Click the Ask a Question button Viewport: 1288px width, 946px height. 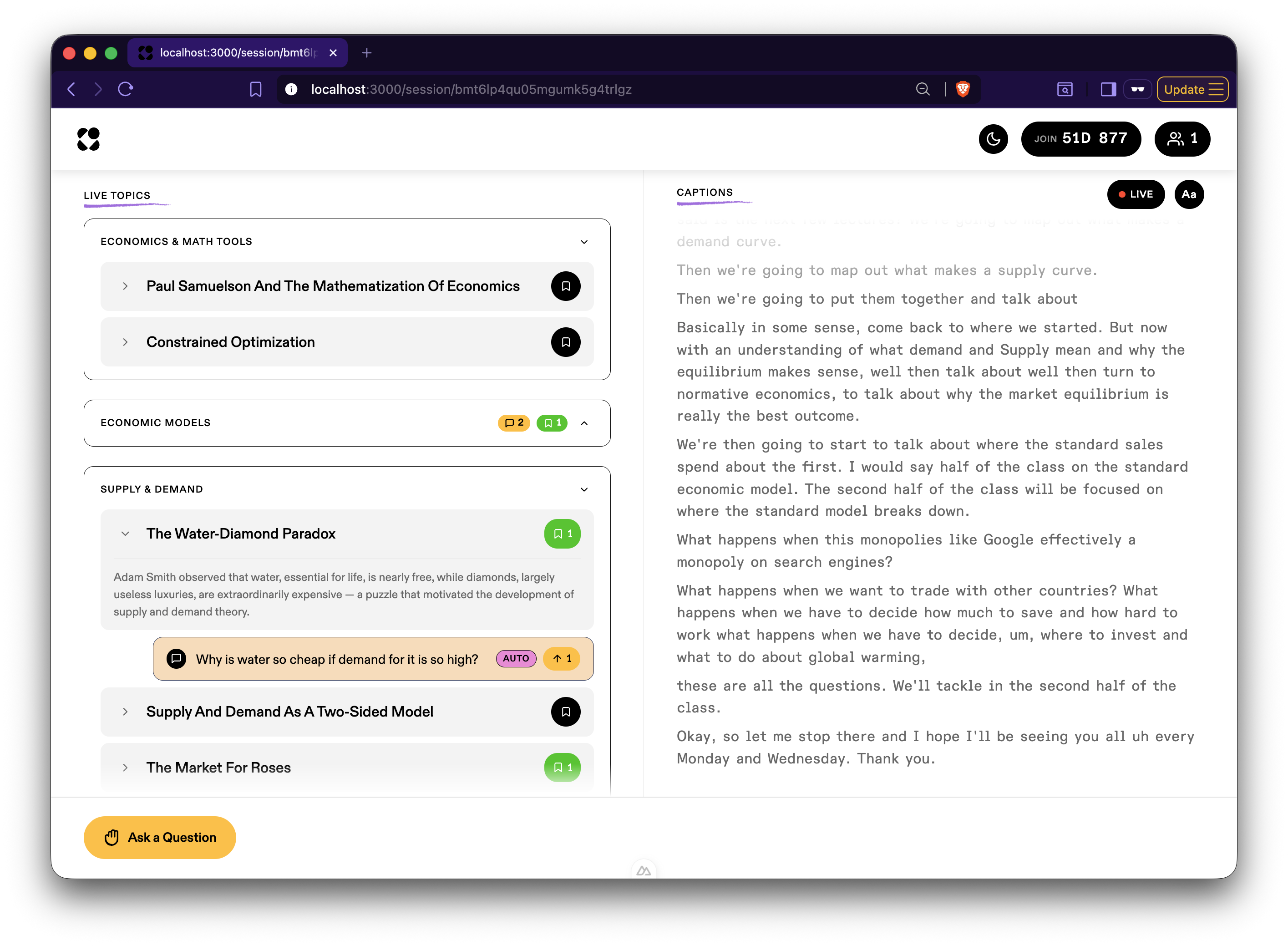[159, 837]
